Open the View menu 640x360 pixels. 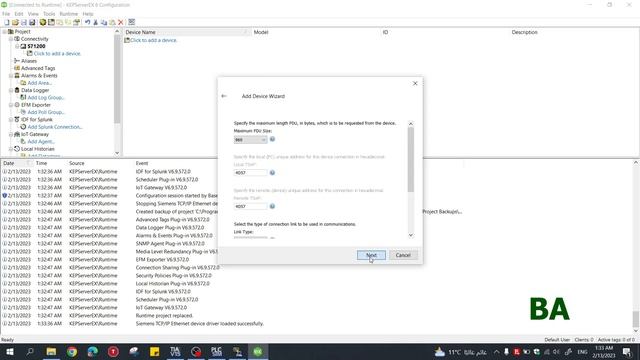33,13
